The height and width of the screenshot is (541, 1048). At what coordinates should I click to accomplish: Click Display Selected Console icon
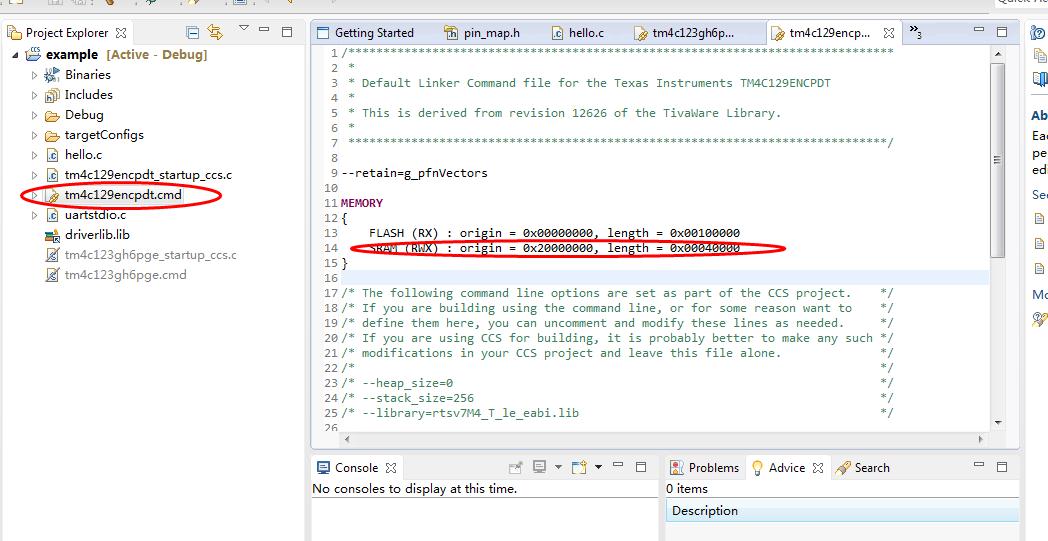[539, 467]
